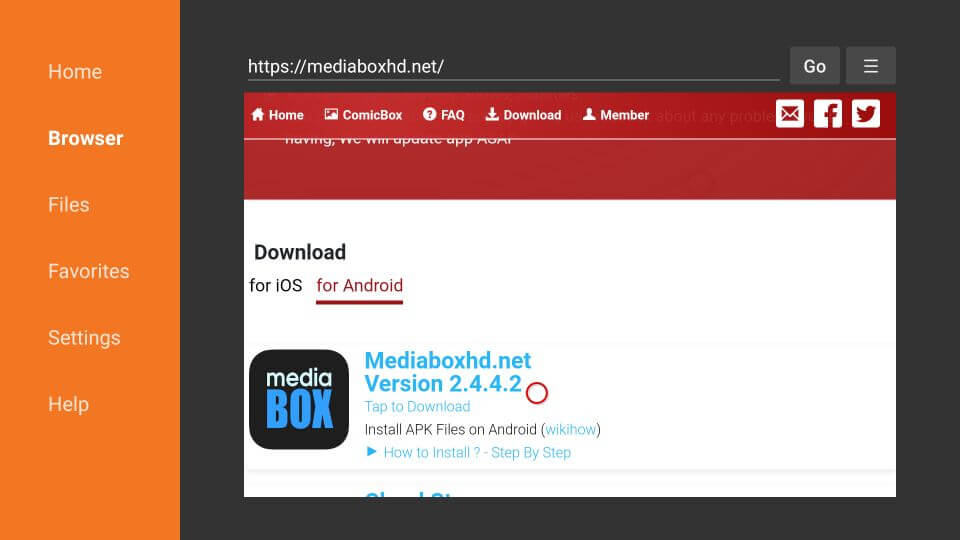Open How to Install Step By Step

468,452
